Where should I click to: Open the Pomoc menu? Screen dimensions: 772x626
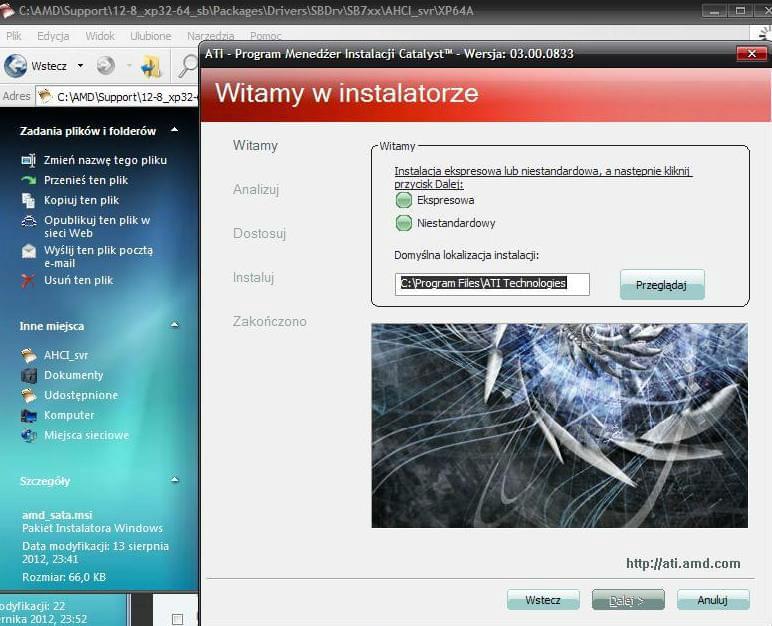click(x=265, y=36)
